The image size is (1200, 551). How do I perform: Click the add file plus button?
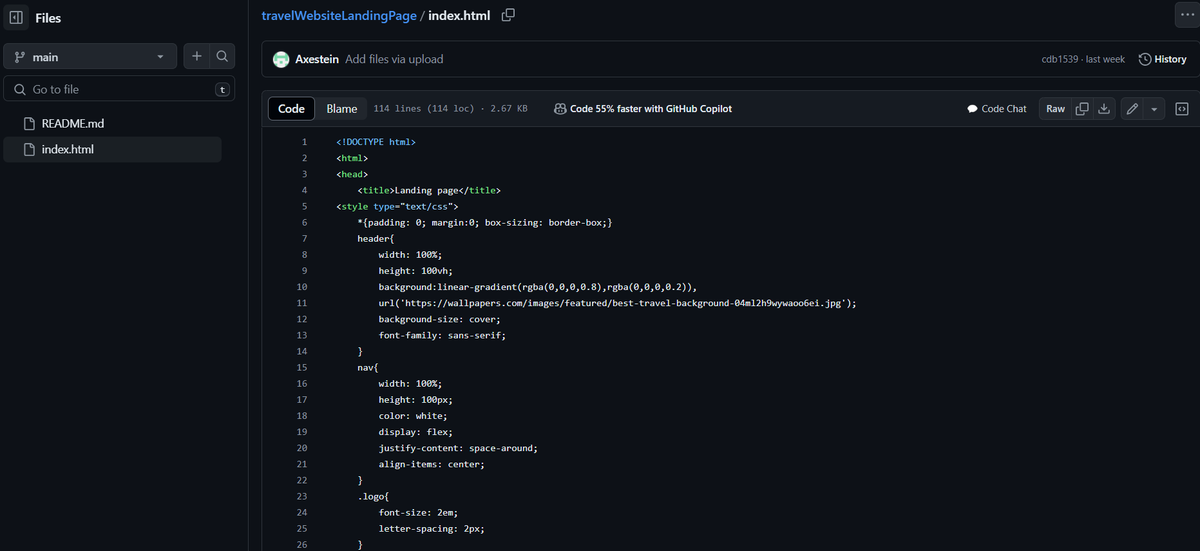(x=197, y=57)
